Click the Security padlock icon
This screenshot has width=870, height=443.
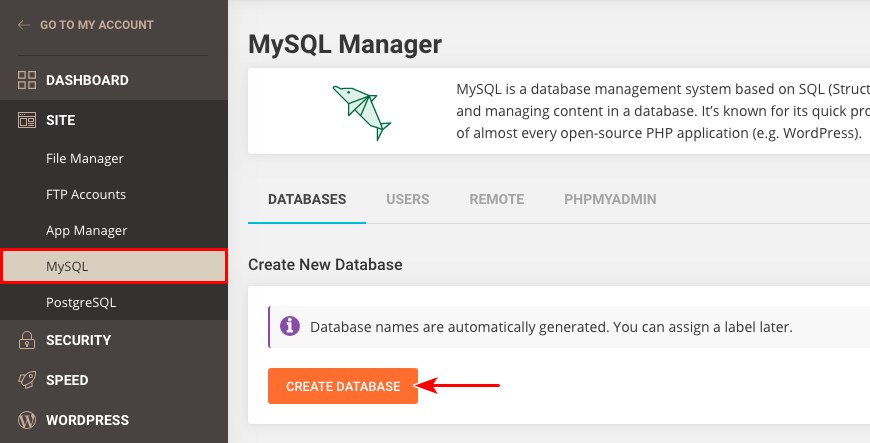pyautogui.click(x=27, y=340)
